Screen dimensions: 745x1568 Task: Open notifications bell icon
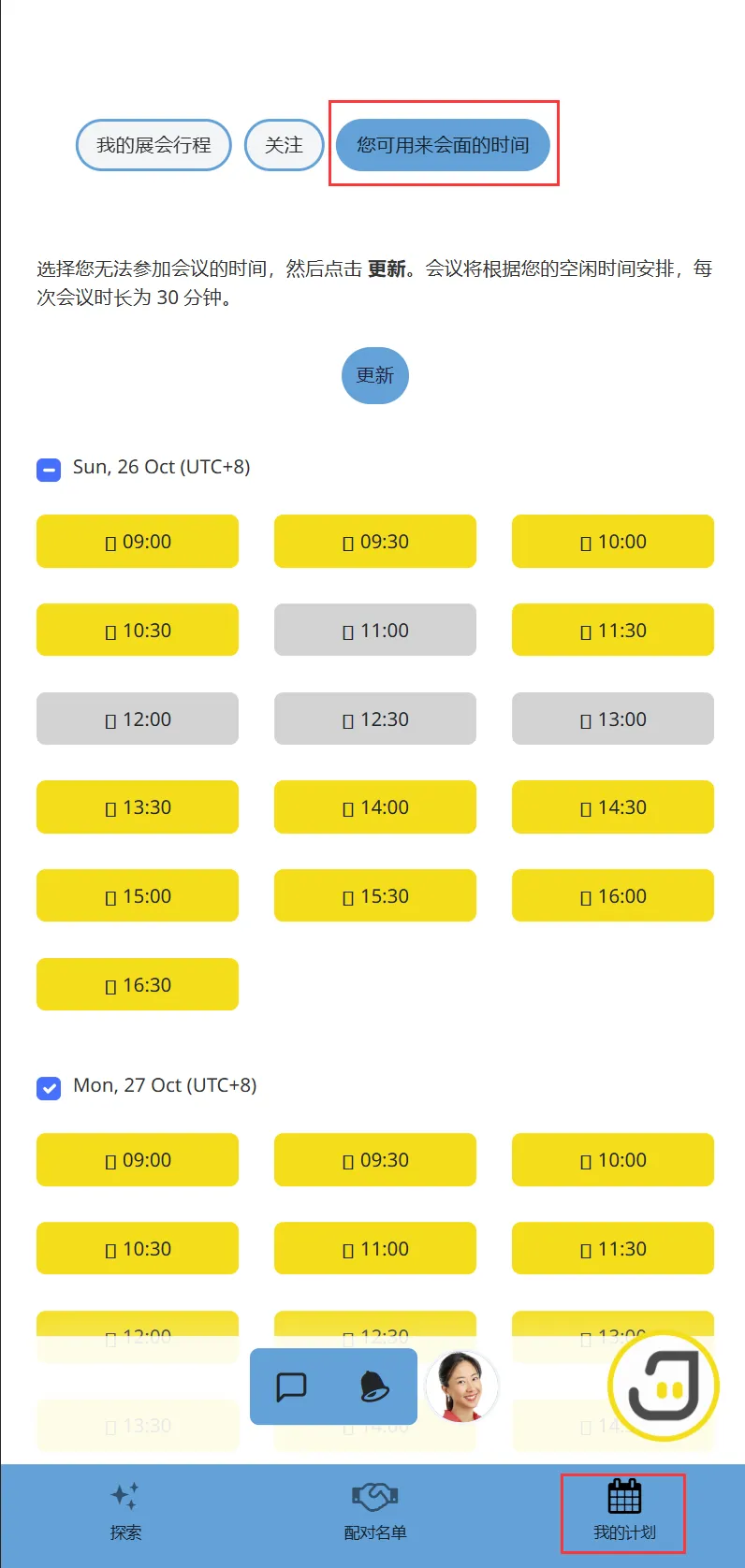click(x=374, y=1387)
